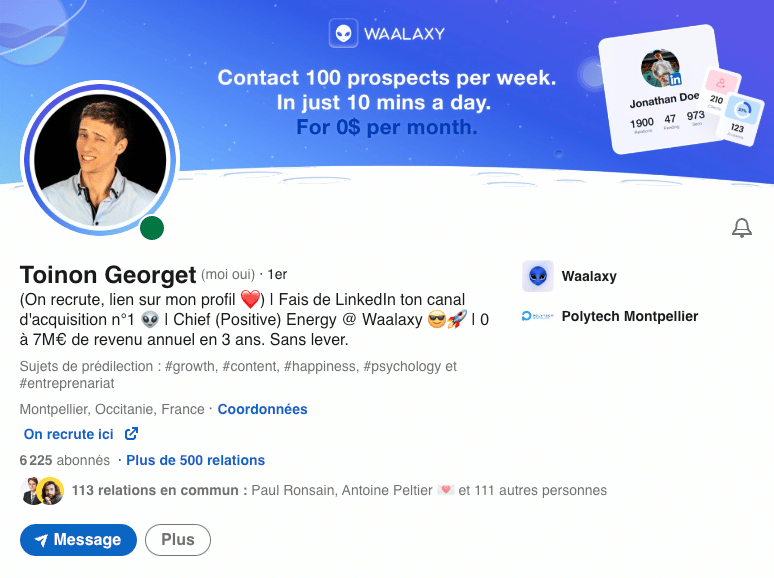Click the mutual connections avatar pair
Viewport: 774px width, 578px height.
click(x=42, y=491)
